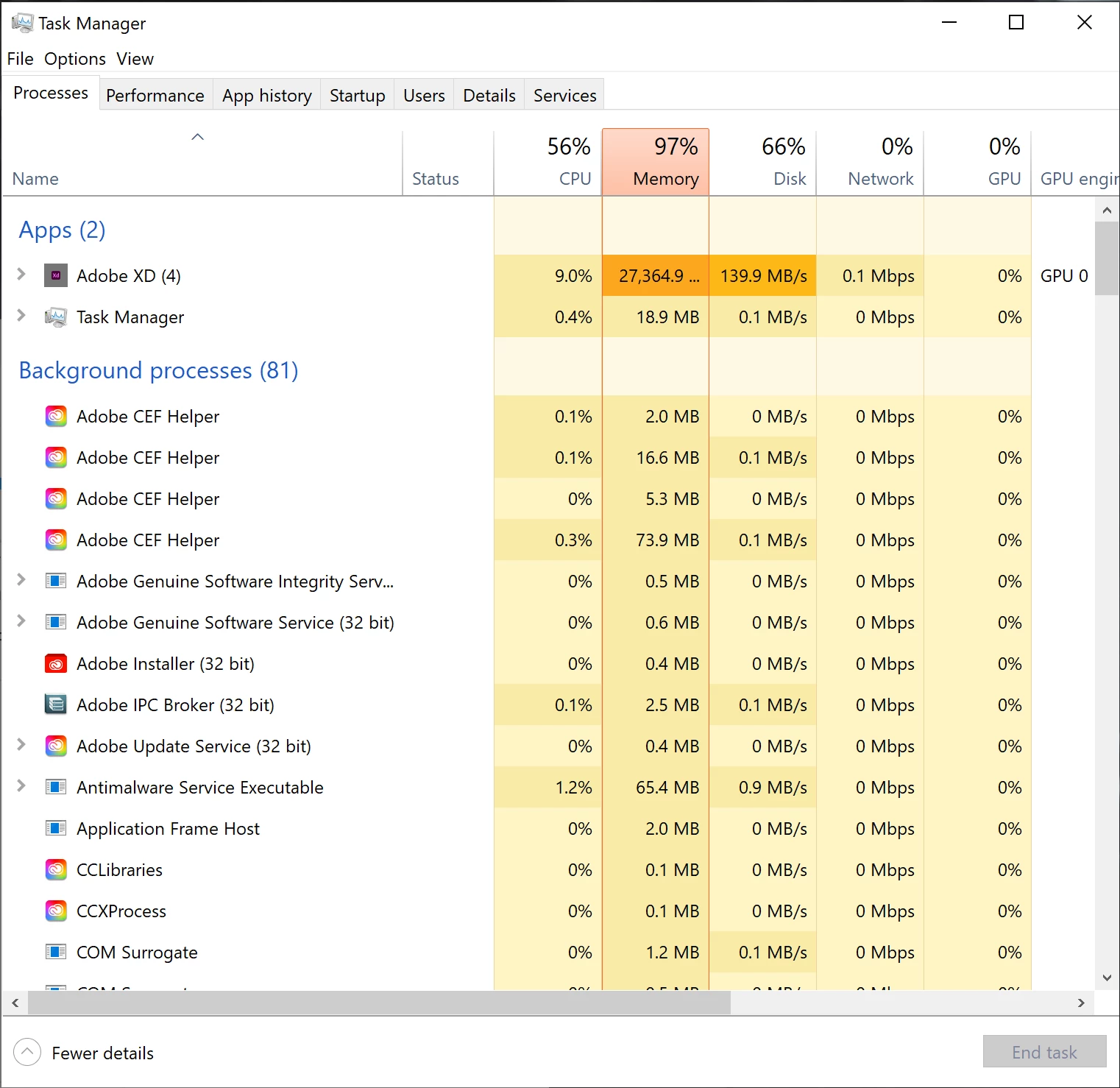Switch to the Startup tab

click(x=358, y=96)
